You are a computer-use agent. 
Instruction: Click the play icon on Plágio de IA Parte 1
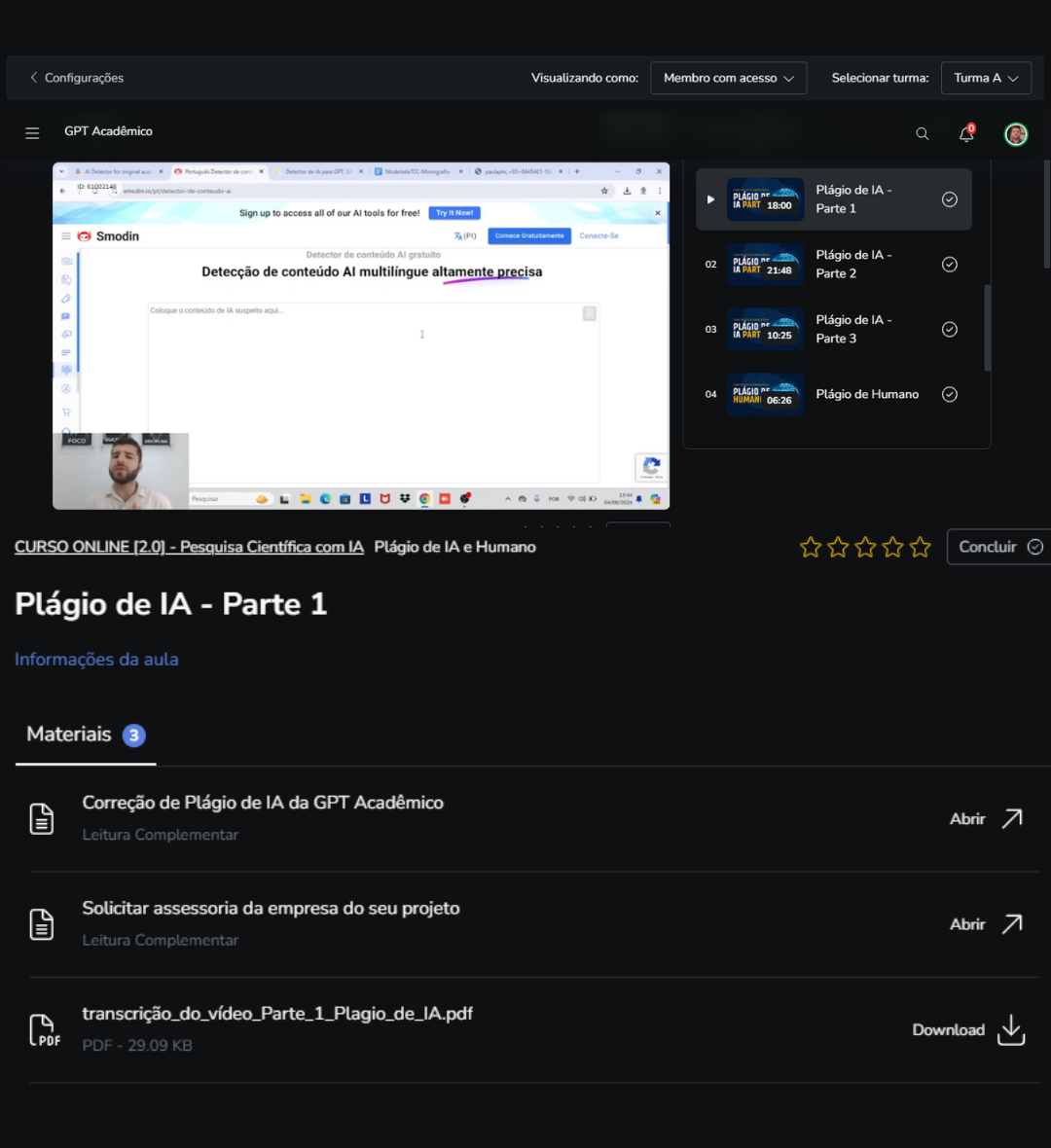(x=710, y=199)
